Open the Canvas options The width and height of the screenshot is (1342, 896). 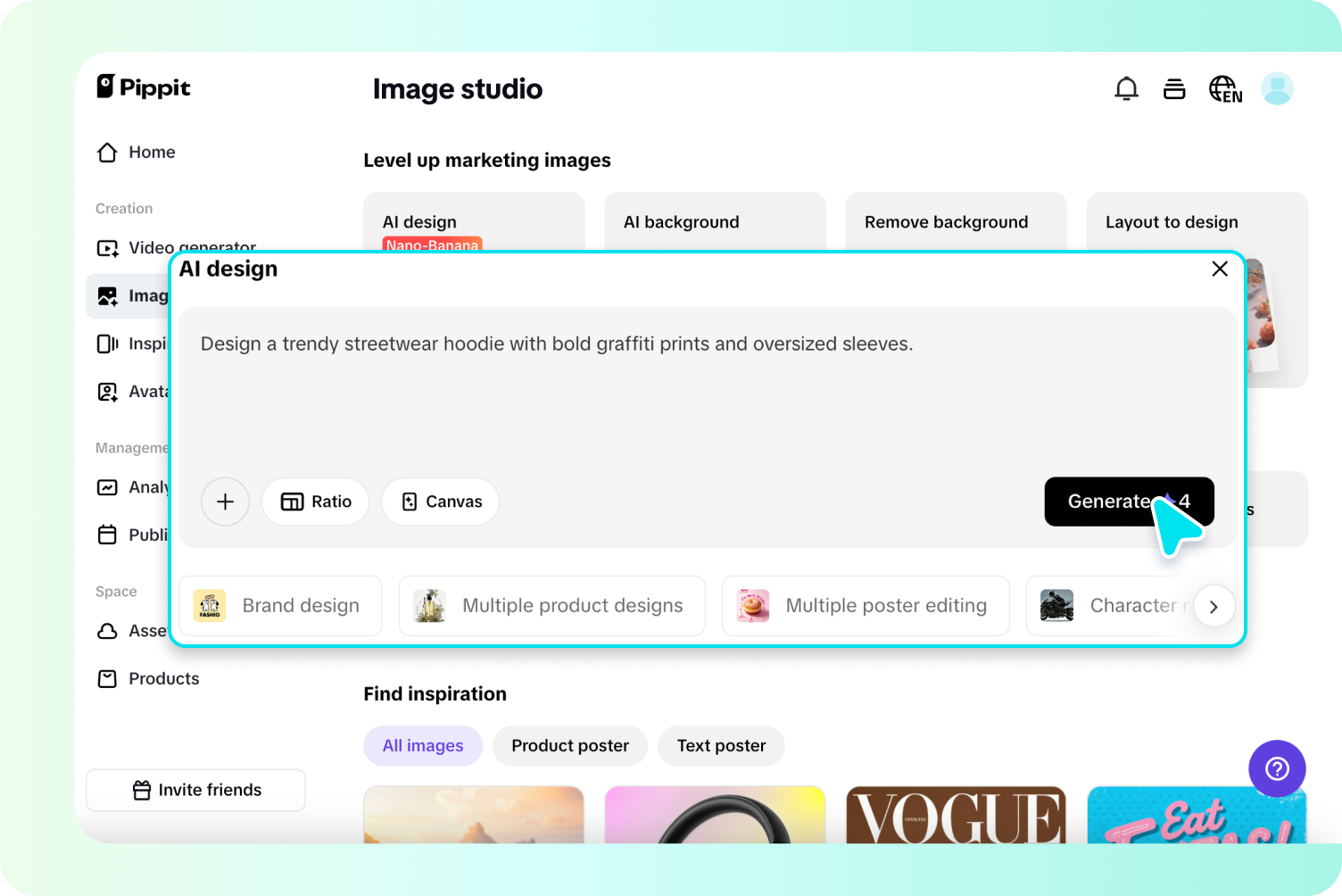(x=440, y=502)
